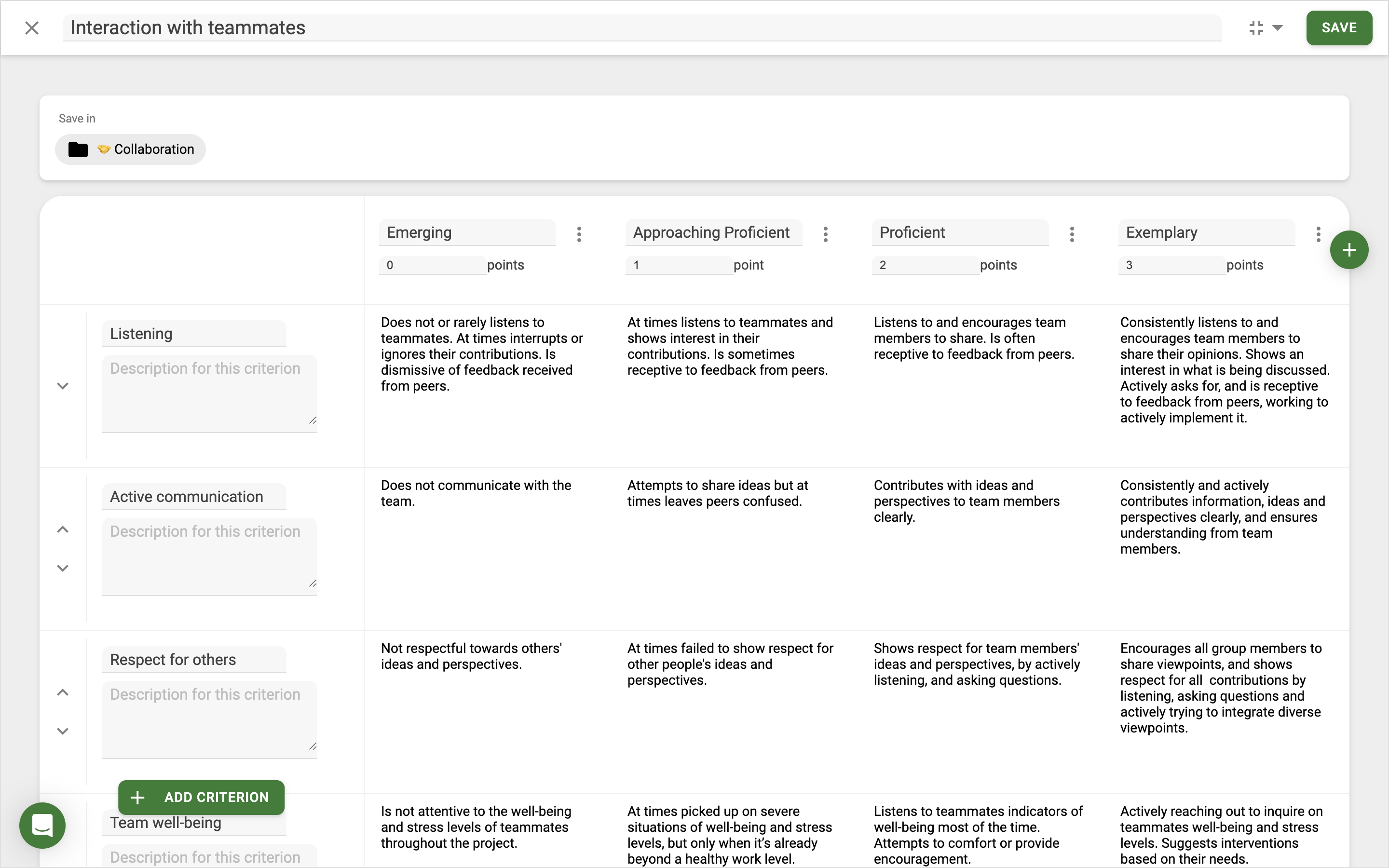Move the Listening criterion down

tap(63, 386)
